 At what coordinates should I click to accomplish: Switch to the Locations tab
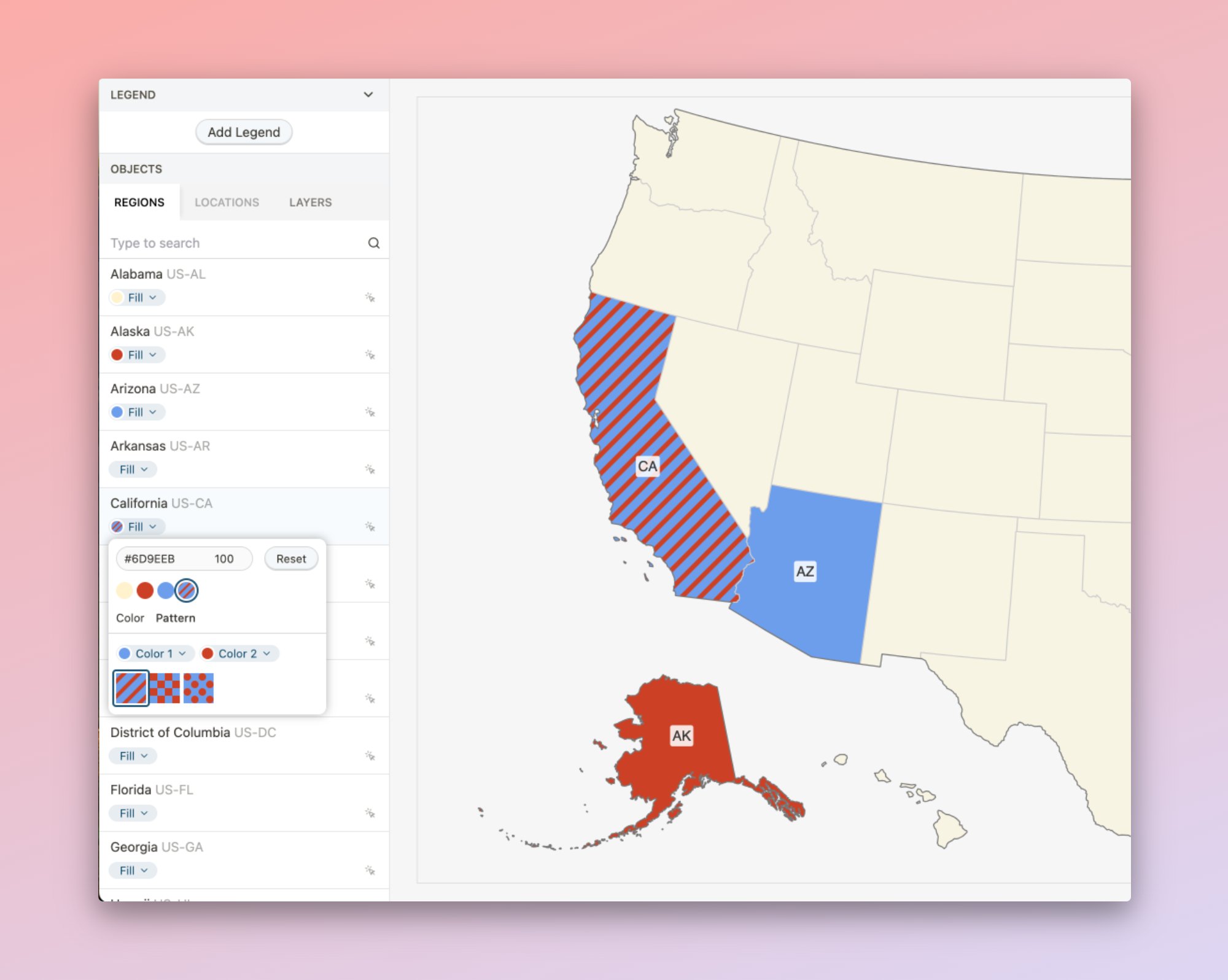click(x=227, y=202)
